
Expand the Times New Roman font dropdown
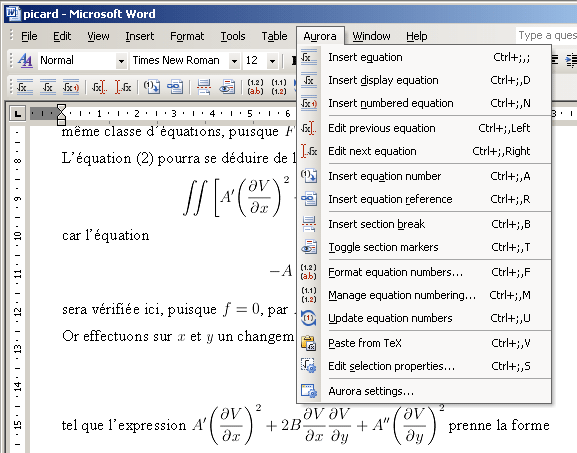(x=234, y=61)
